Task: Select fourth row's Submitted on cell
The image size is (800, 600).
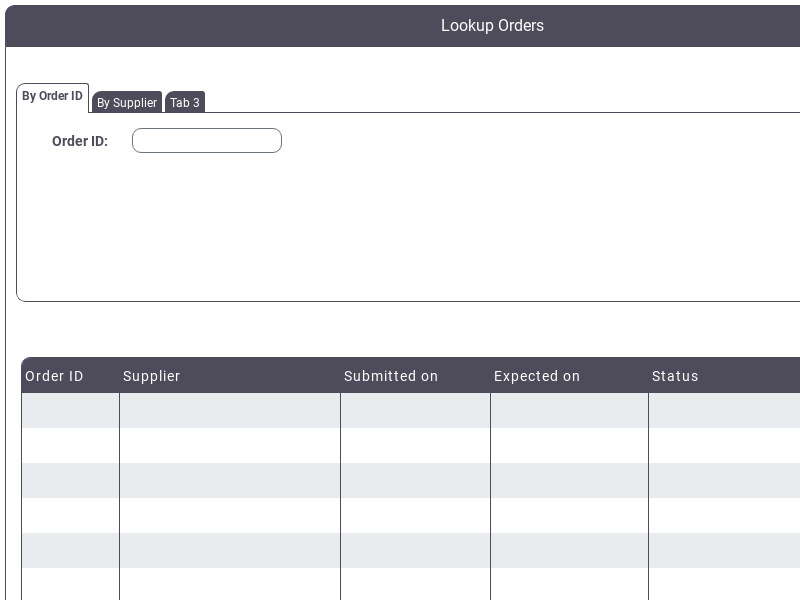Action: click(x=415, y=515)
